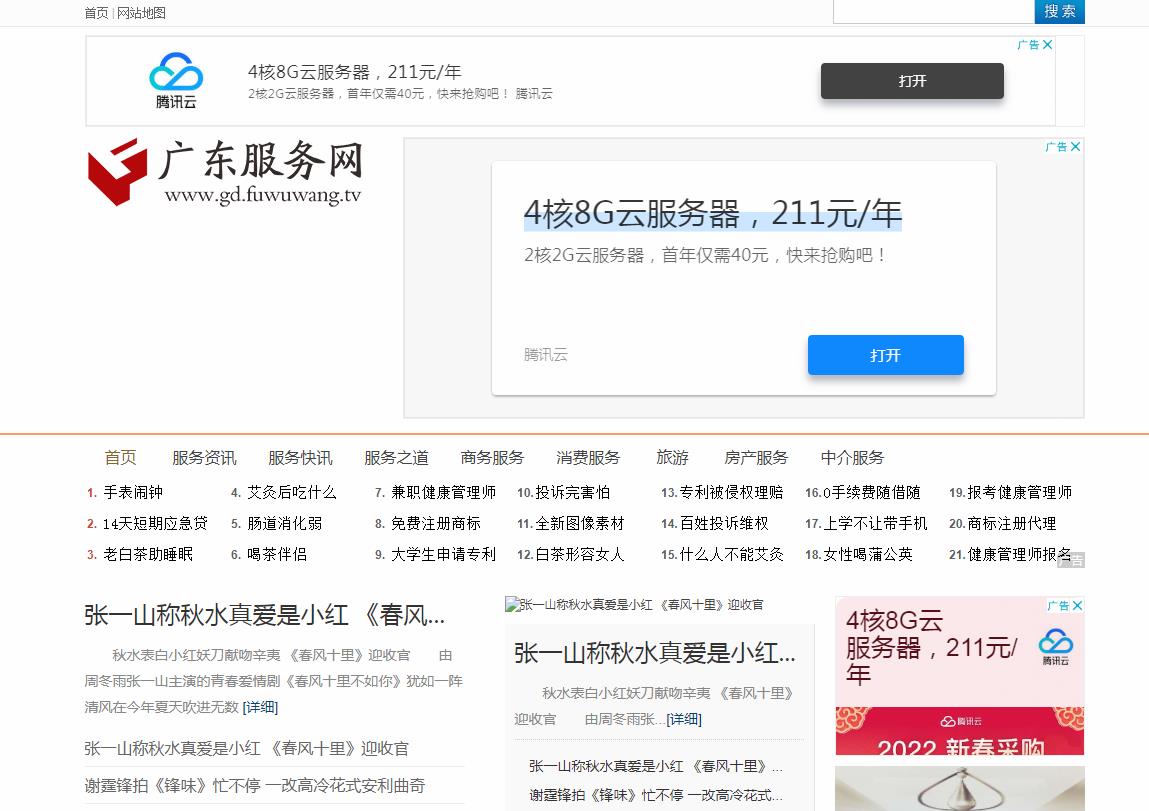Select the 服务之道 navigation tab
This screenshot has width=1149, height=811.
[396, 458]
